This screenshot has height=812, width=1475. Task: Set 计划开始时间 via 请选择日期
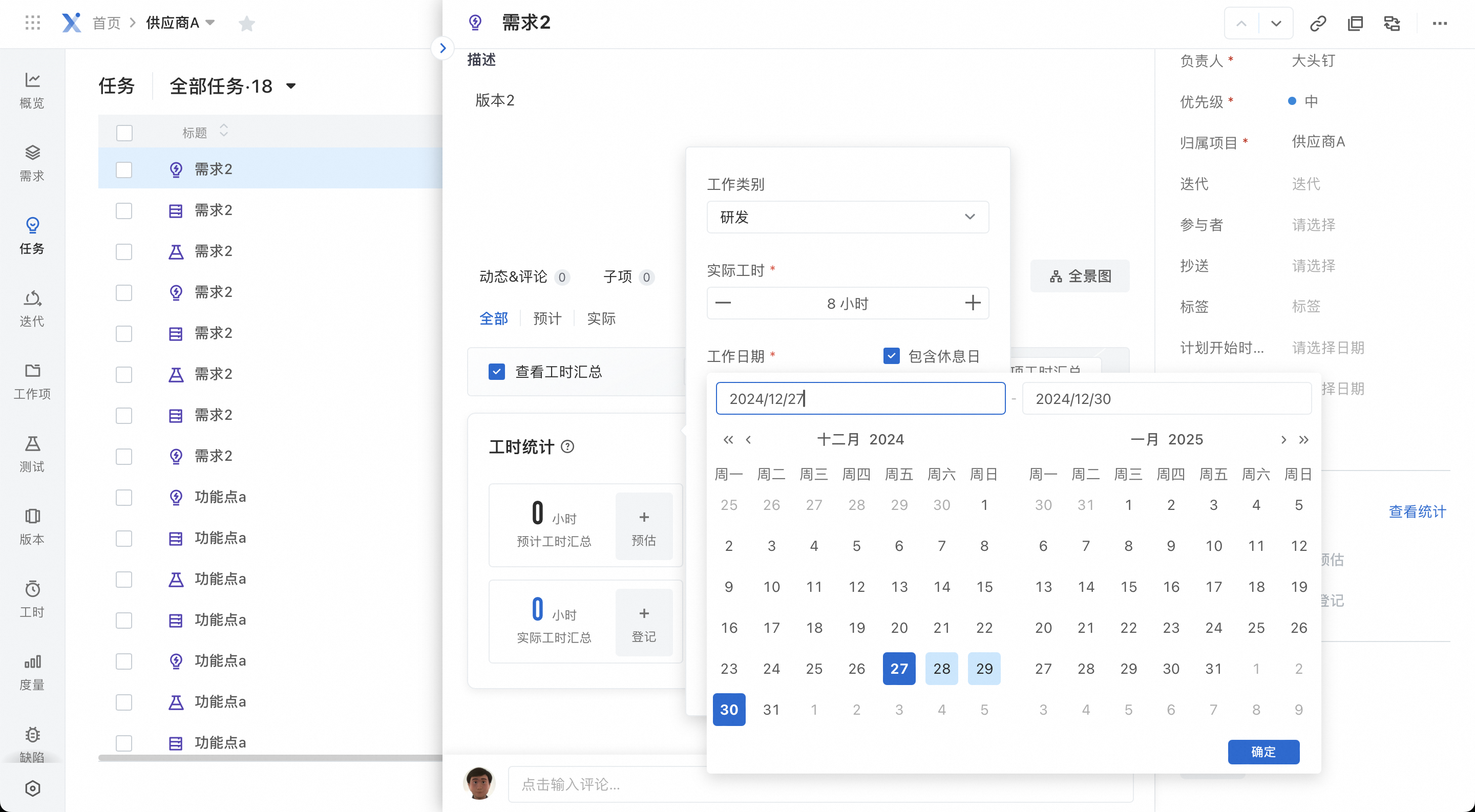click(1328, 347)
